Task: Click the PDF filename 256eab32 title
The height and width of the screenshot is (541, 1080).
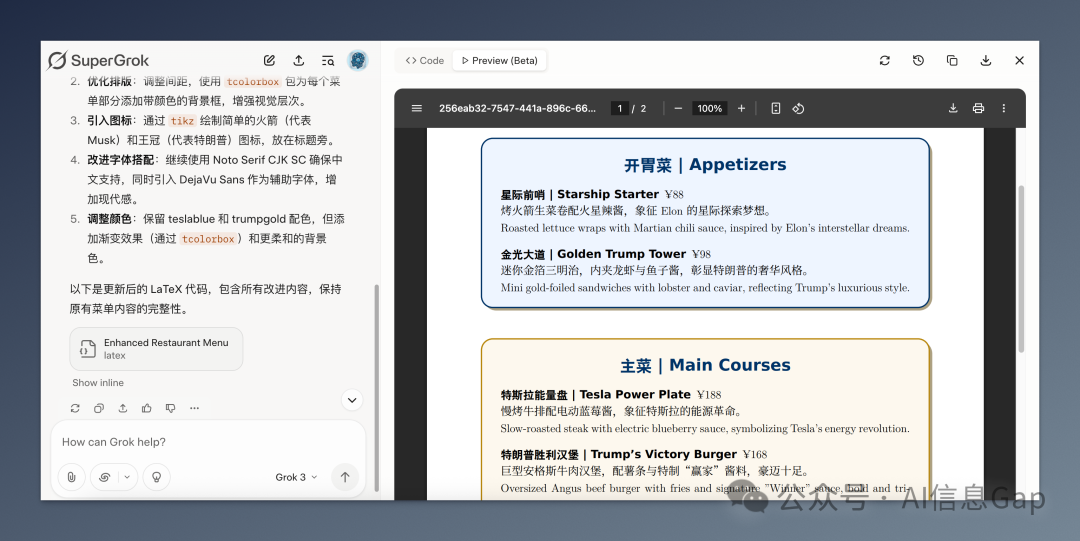Action: point(517,108)
